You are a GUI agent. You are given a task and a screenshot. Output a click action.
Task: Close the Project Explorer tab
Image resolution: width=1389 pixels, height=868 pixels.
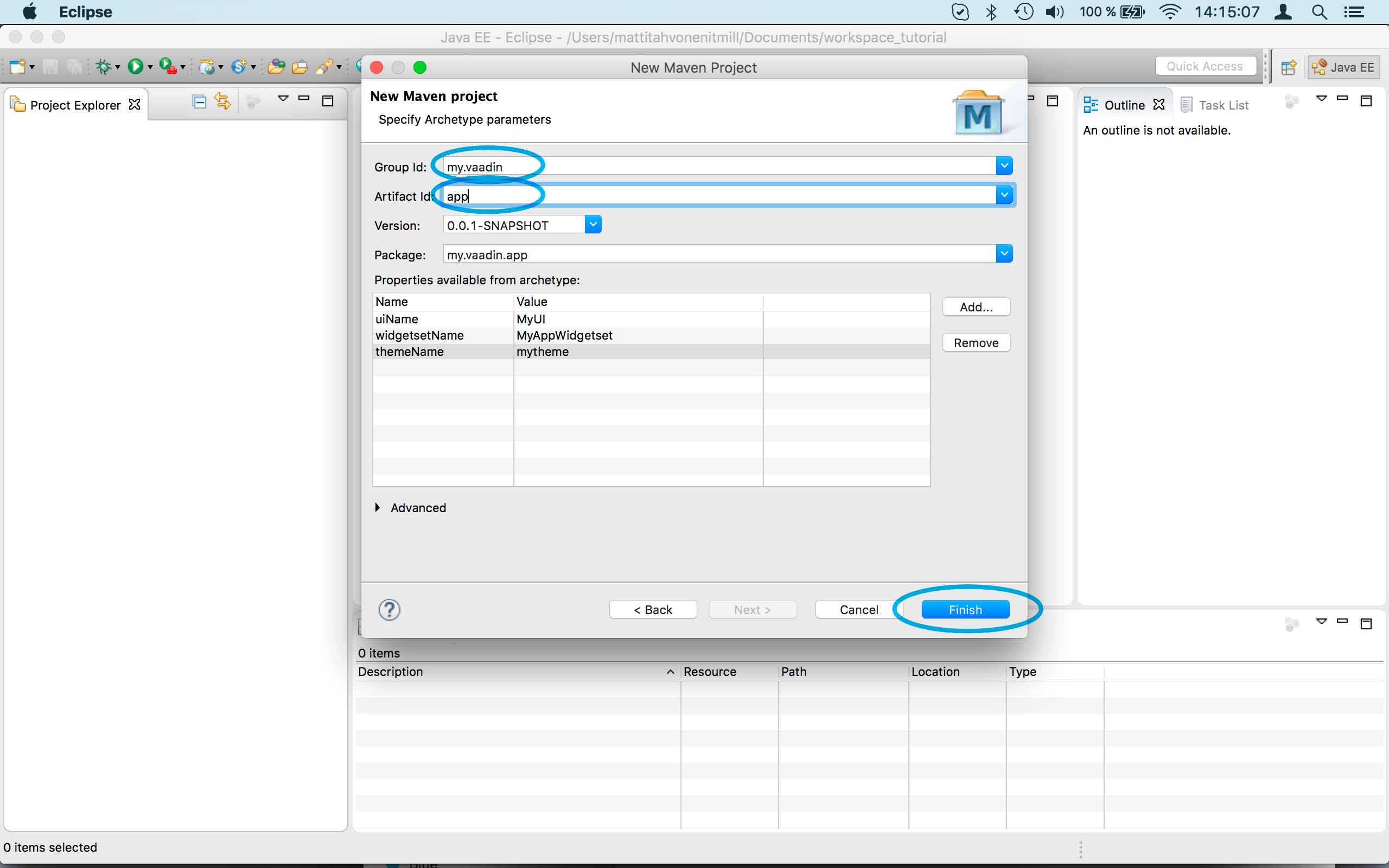tap(135, 105)
